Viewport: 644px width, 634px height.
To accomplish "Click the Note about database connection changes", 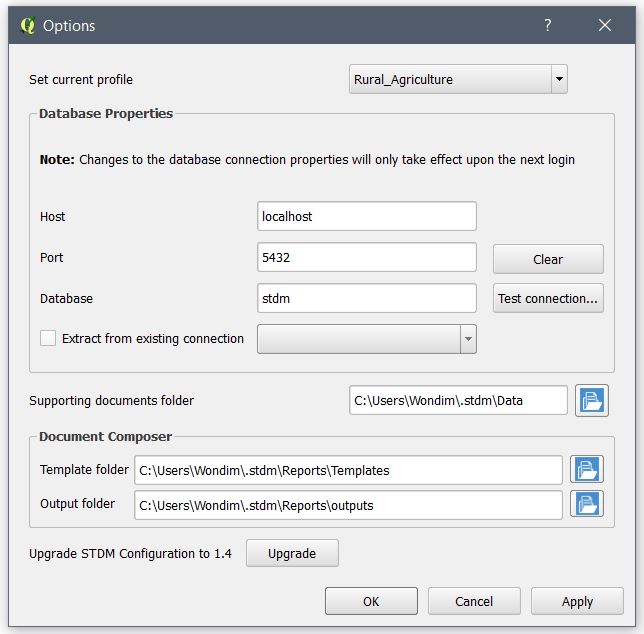I will (x=307, y=159).
